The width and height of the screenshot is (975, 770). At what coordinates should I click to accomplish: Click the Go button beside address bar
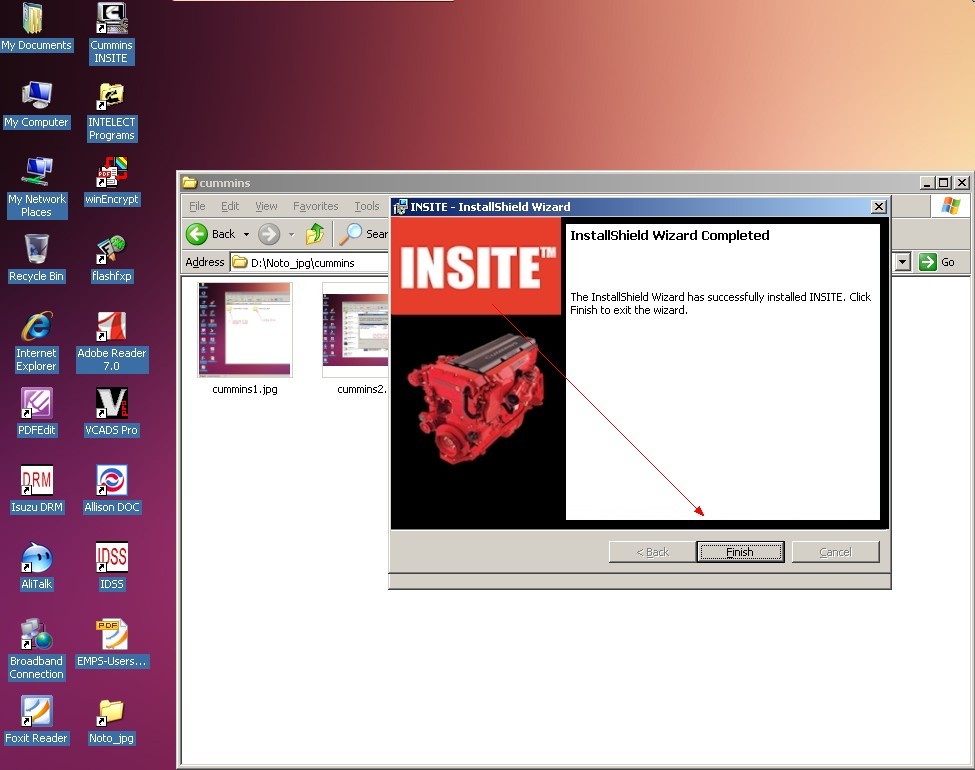937,262
